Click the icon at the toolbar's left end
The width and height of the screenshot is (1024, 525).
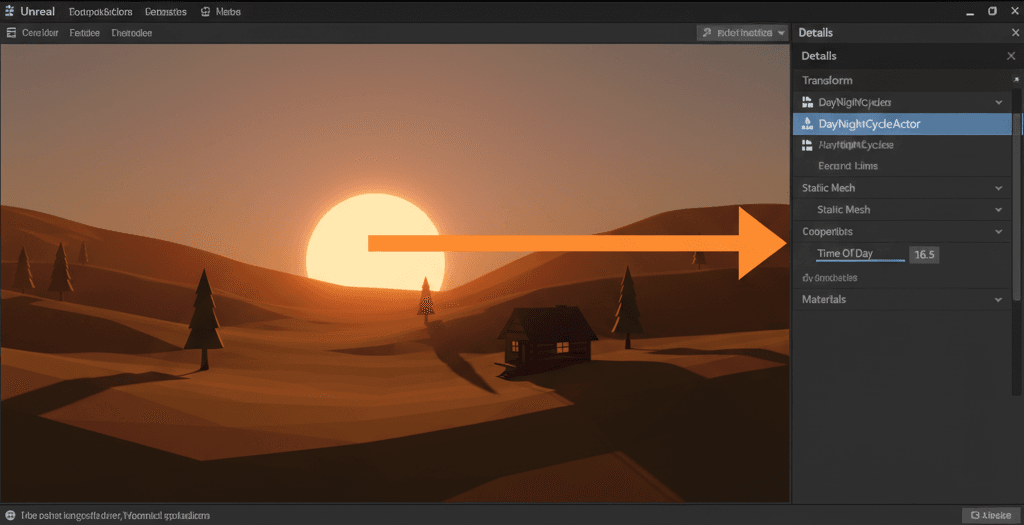click(10, 32)
